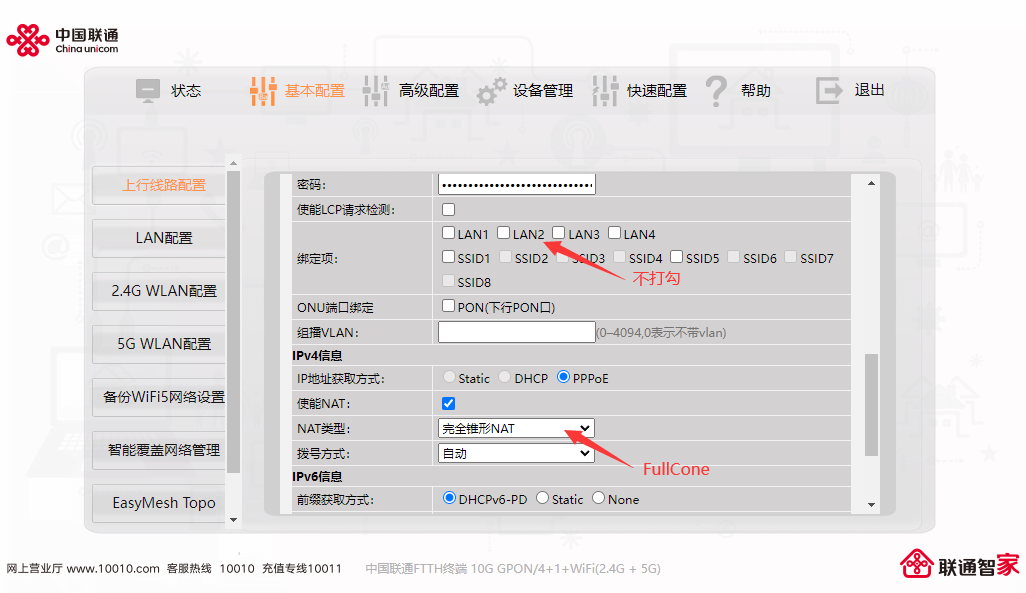Click the 退出 (Exit) logout icon
The height and width of the screenshot is (593, 1026).
coord(829,90)
